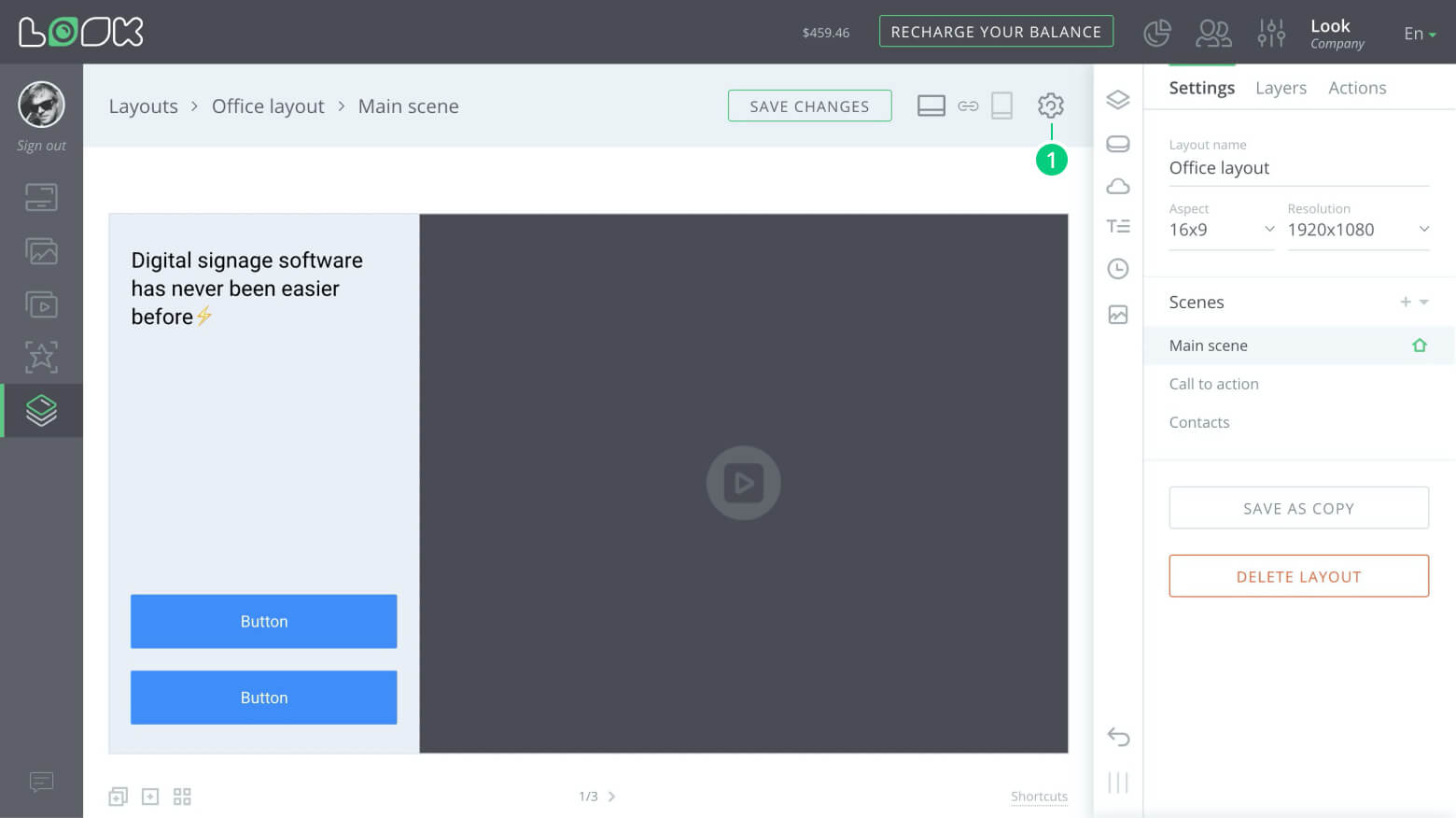
Task: Go to Layouts breadcrumb
Action: tap(143, 106)
